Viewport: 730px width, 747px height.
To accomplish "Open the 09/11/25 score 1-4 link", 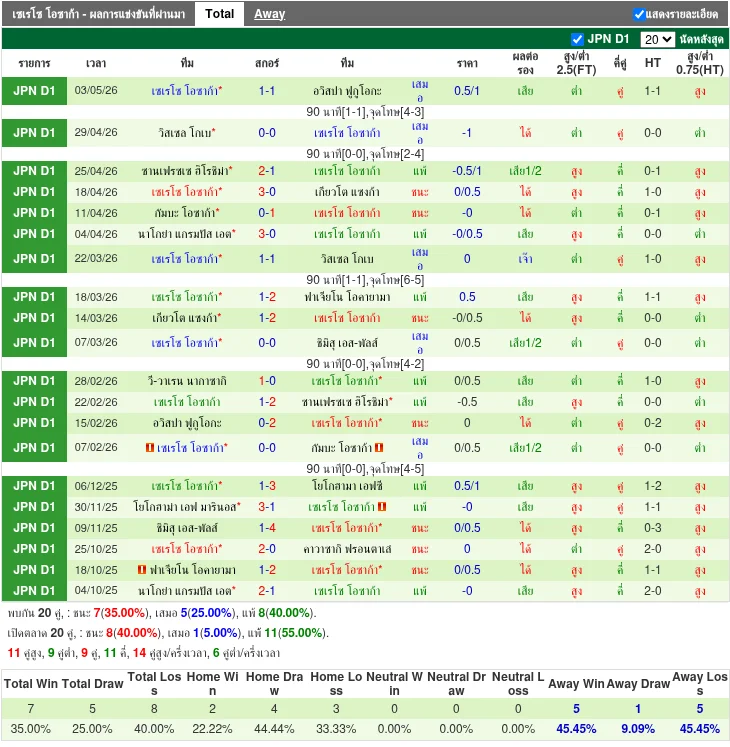I will click(x=267, y=528).
